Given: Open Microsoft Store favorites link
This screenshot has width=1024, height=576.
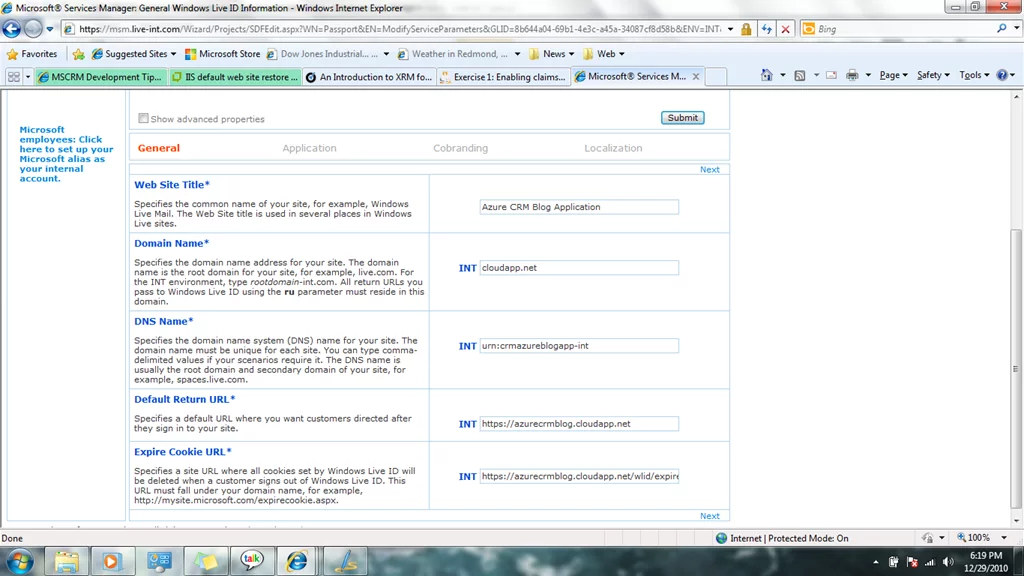Looking at the screenshot, I should (222, 54).
